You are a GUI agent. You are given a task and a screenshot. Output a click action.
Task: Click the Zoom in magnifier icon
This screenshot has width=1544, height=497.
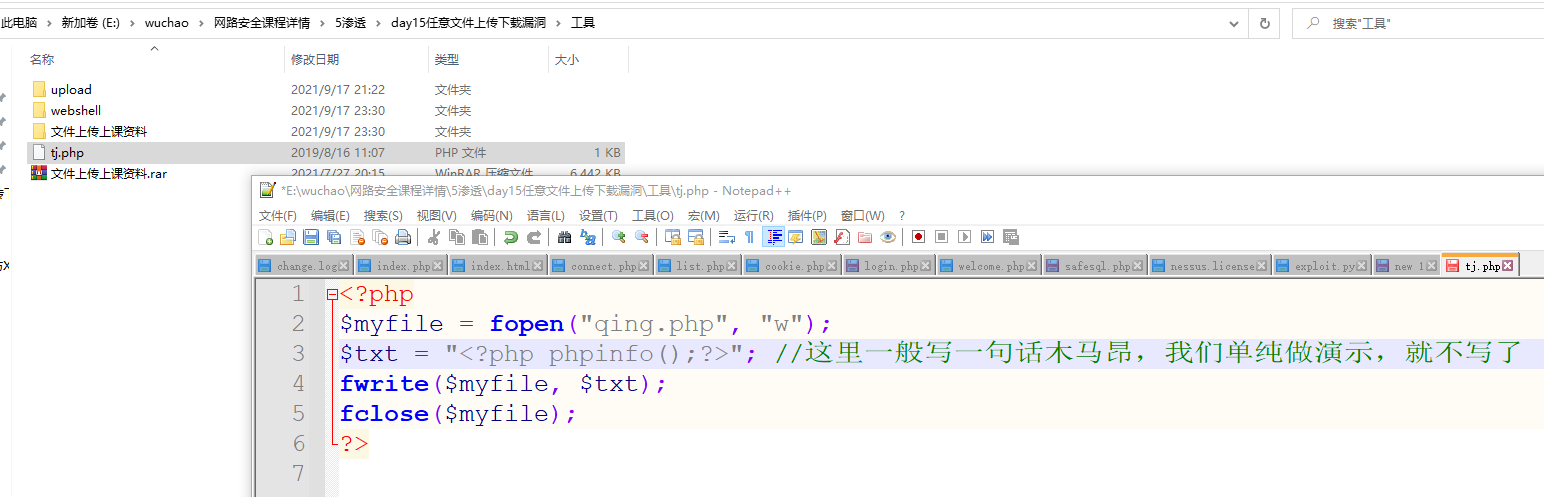click(x=619, y=237)
